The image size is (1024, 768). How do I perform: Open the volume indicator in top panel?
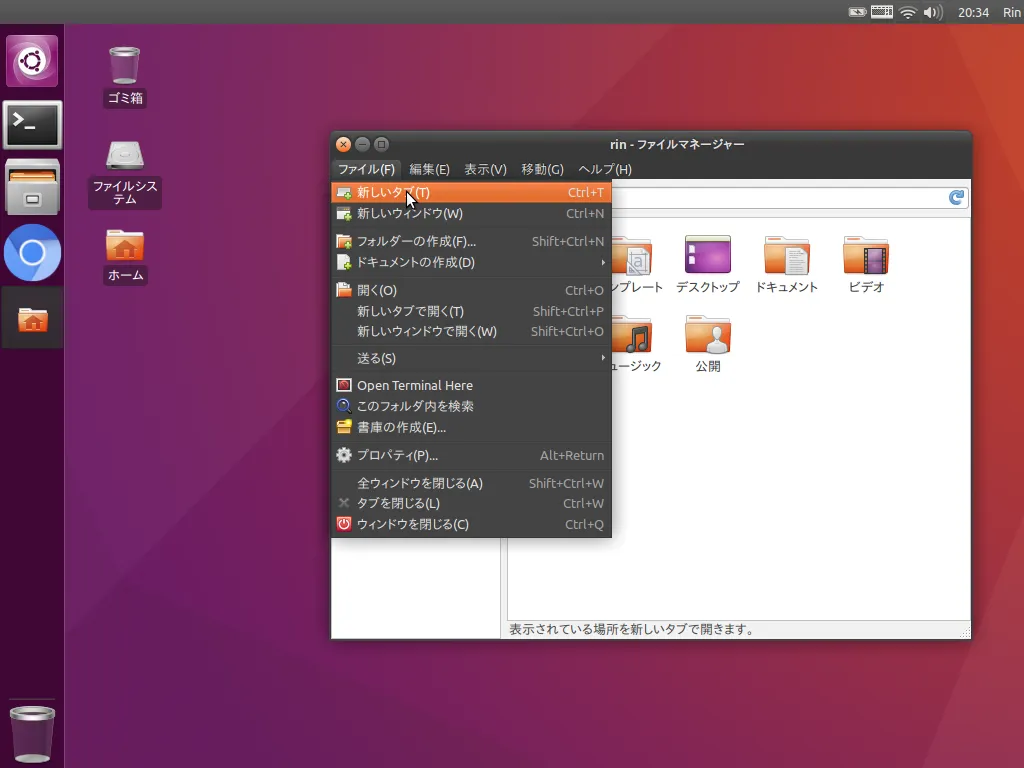[x=933, y=12]
